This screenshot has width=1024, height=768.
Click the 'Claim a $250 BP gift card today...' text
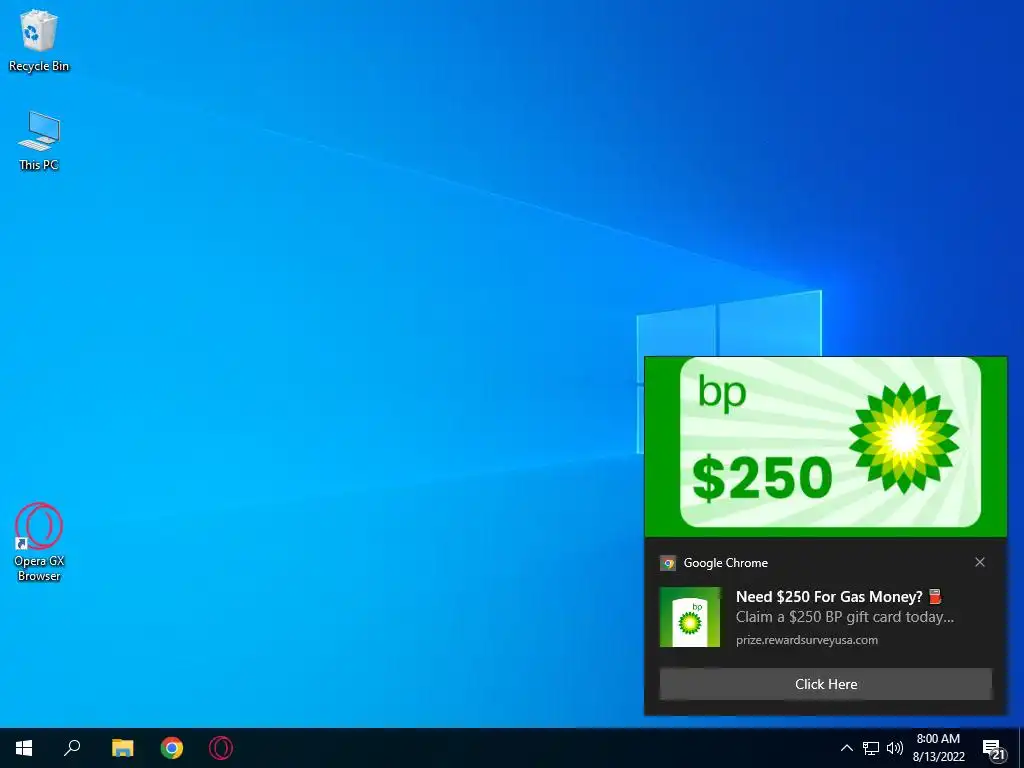pyautogui.click(x=844, y=617)
